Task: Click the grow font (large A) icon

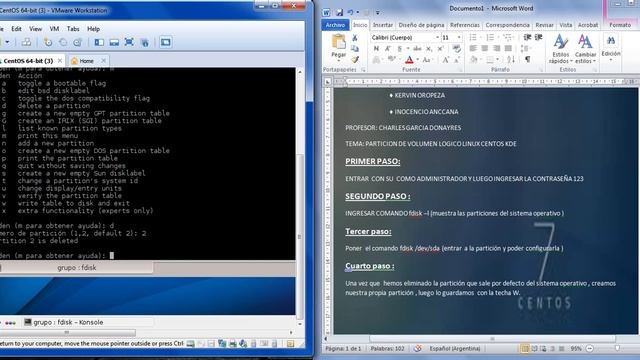Action: tap(445, 60)
